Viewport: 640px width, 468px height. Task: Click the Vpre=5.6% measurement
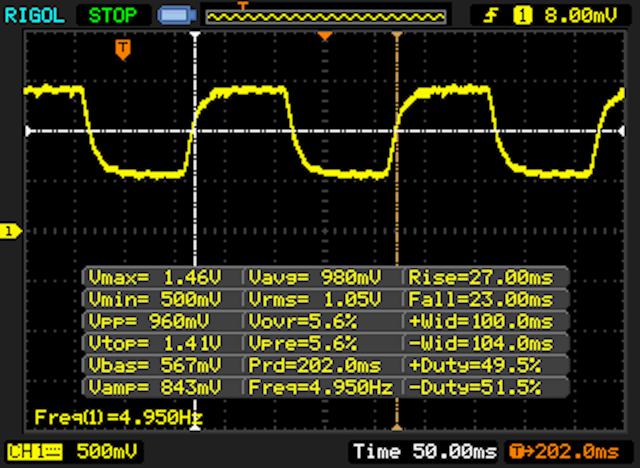pos(303,344)
